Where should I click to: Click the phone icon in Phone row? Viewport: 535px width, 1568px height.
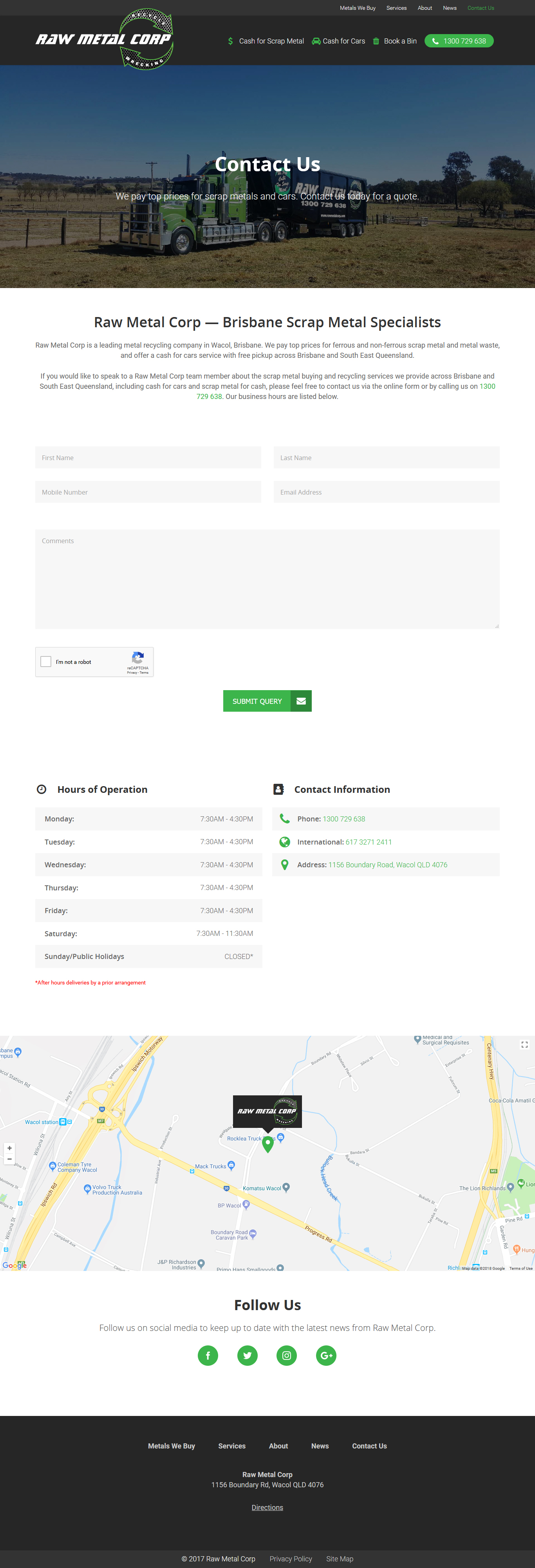(x=284, y=819)
